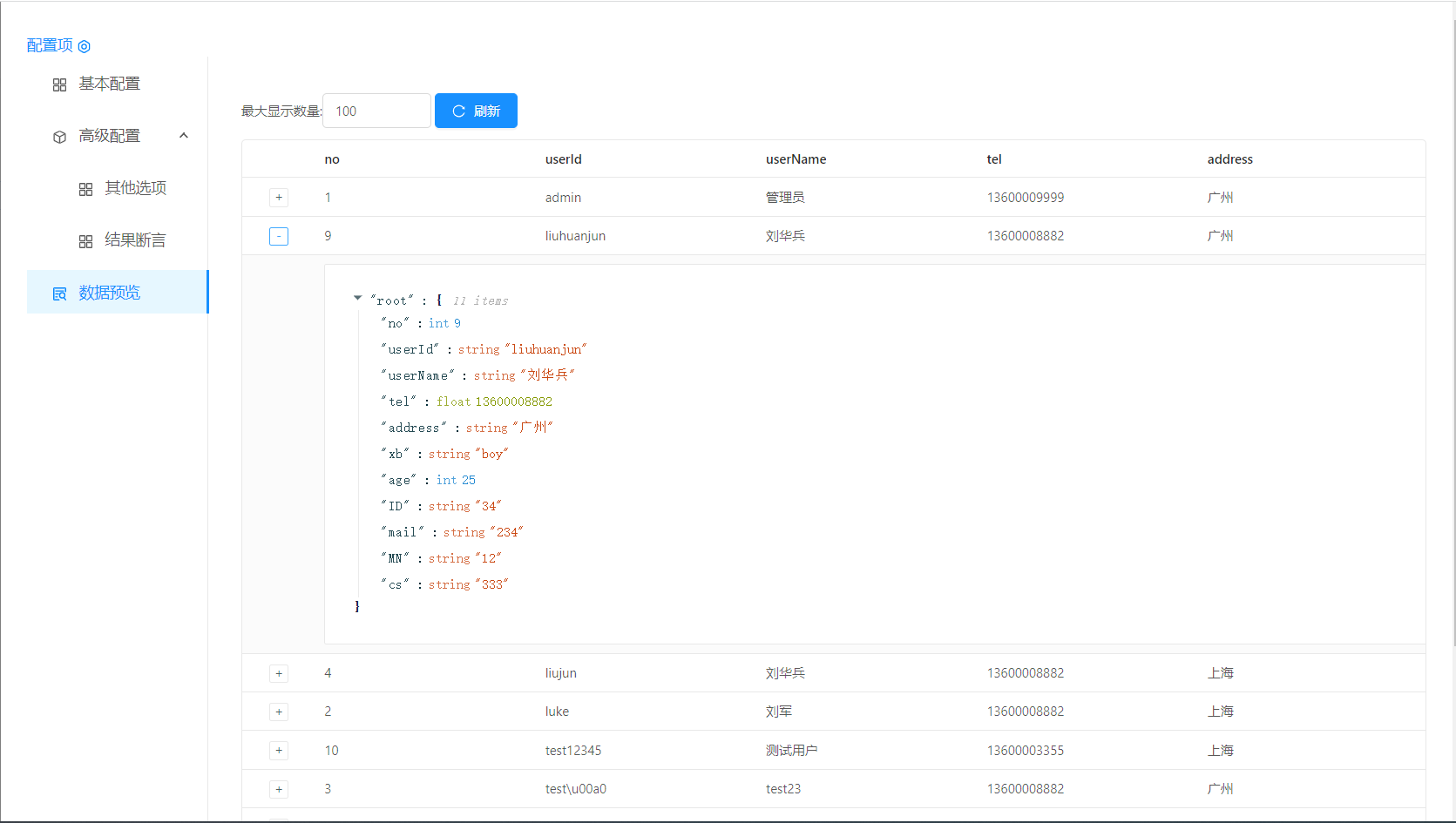Open the 基本配置 menu item
This screenshot has width=1456, height=823.
(110, 84)
